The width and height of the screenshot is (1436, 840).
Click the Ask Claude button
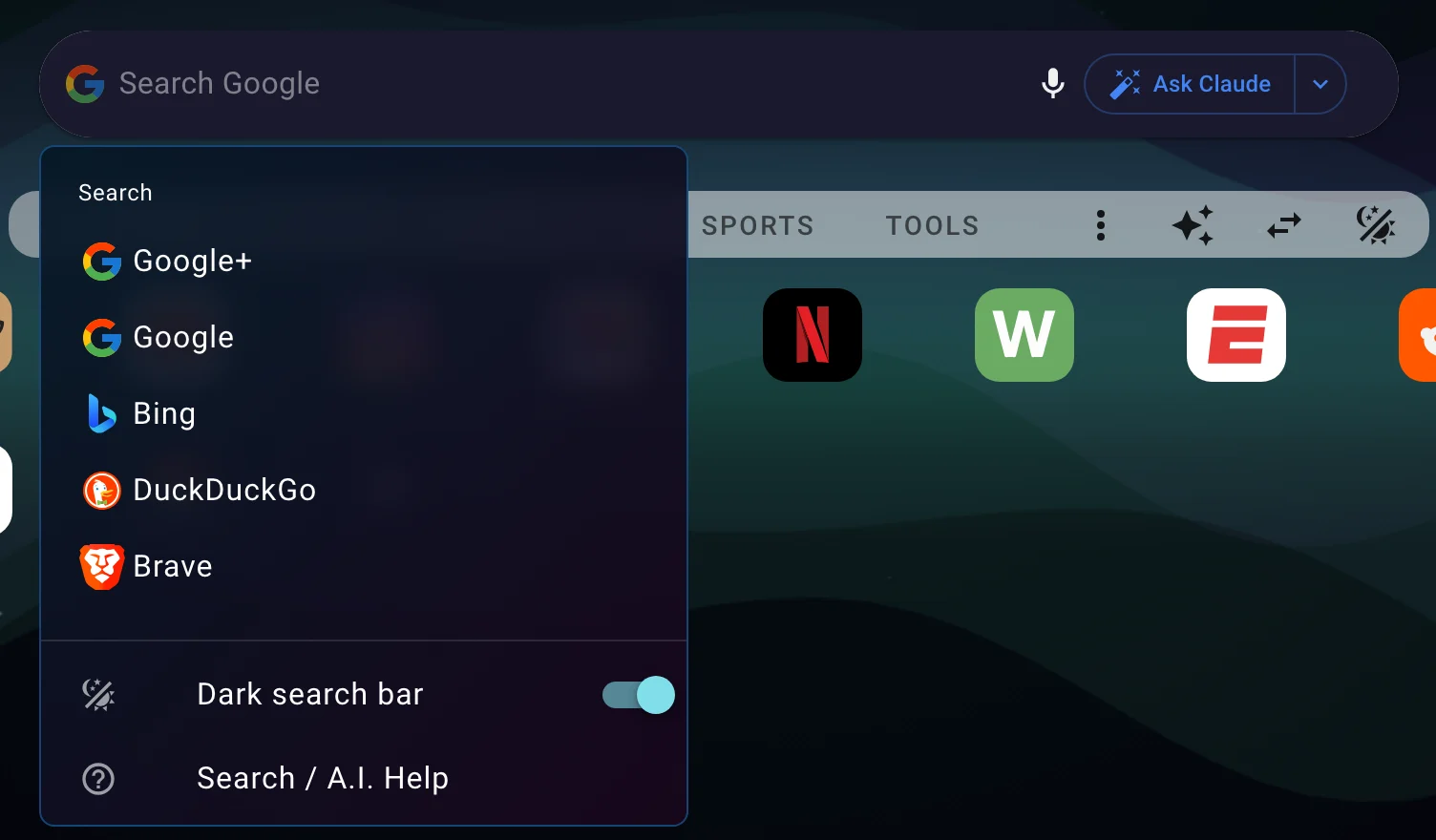[x=1190, y=84]
